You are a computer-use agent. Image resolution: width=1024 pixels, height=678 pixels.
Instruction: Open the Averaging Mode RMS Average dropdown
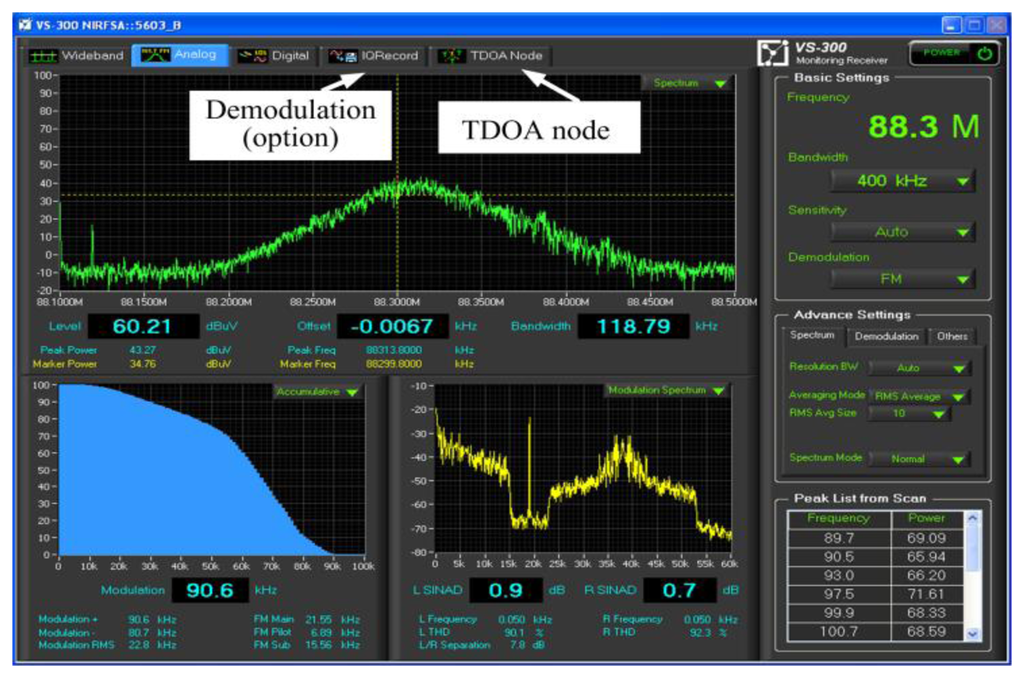pos(918,396)
